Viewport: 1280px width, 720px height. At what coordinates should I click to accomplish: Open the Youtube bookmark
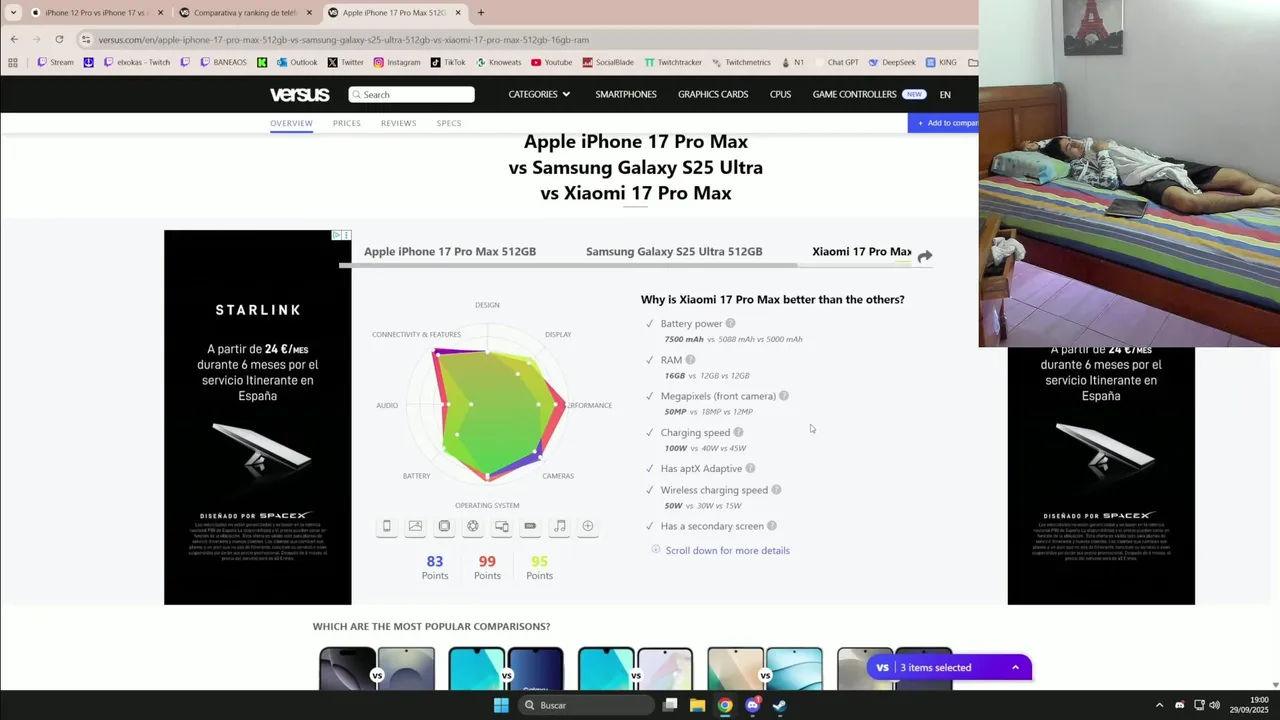click(x=552, y=62)
